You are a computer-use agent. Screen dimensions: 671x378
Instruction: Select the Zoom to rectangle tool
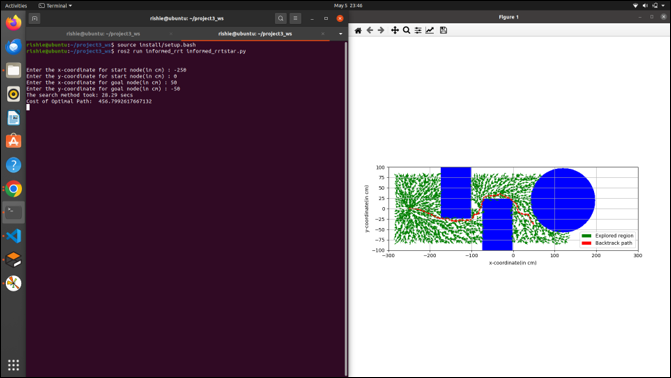pyautogui.click(x=407, y=30)
